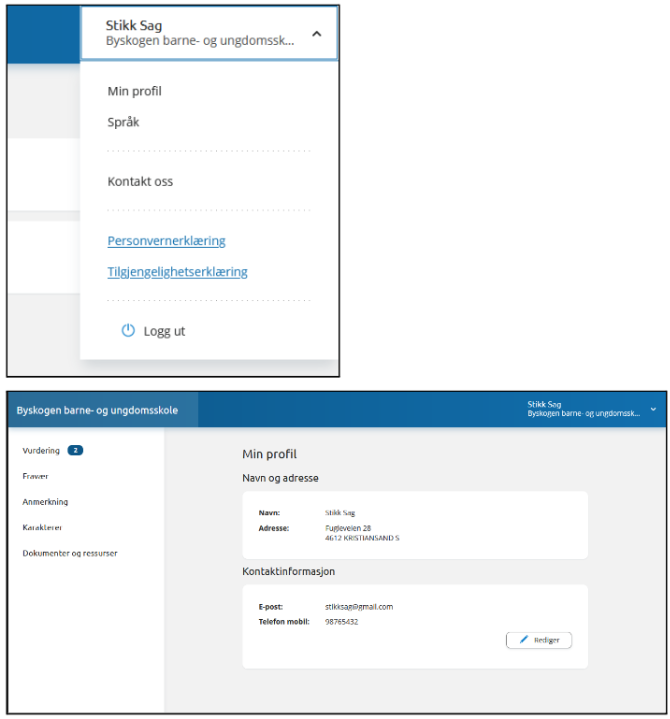
Task: Click the Byskogen barne- og ungdomsskole header title
Action: (97, 410)
